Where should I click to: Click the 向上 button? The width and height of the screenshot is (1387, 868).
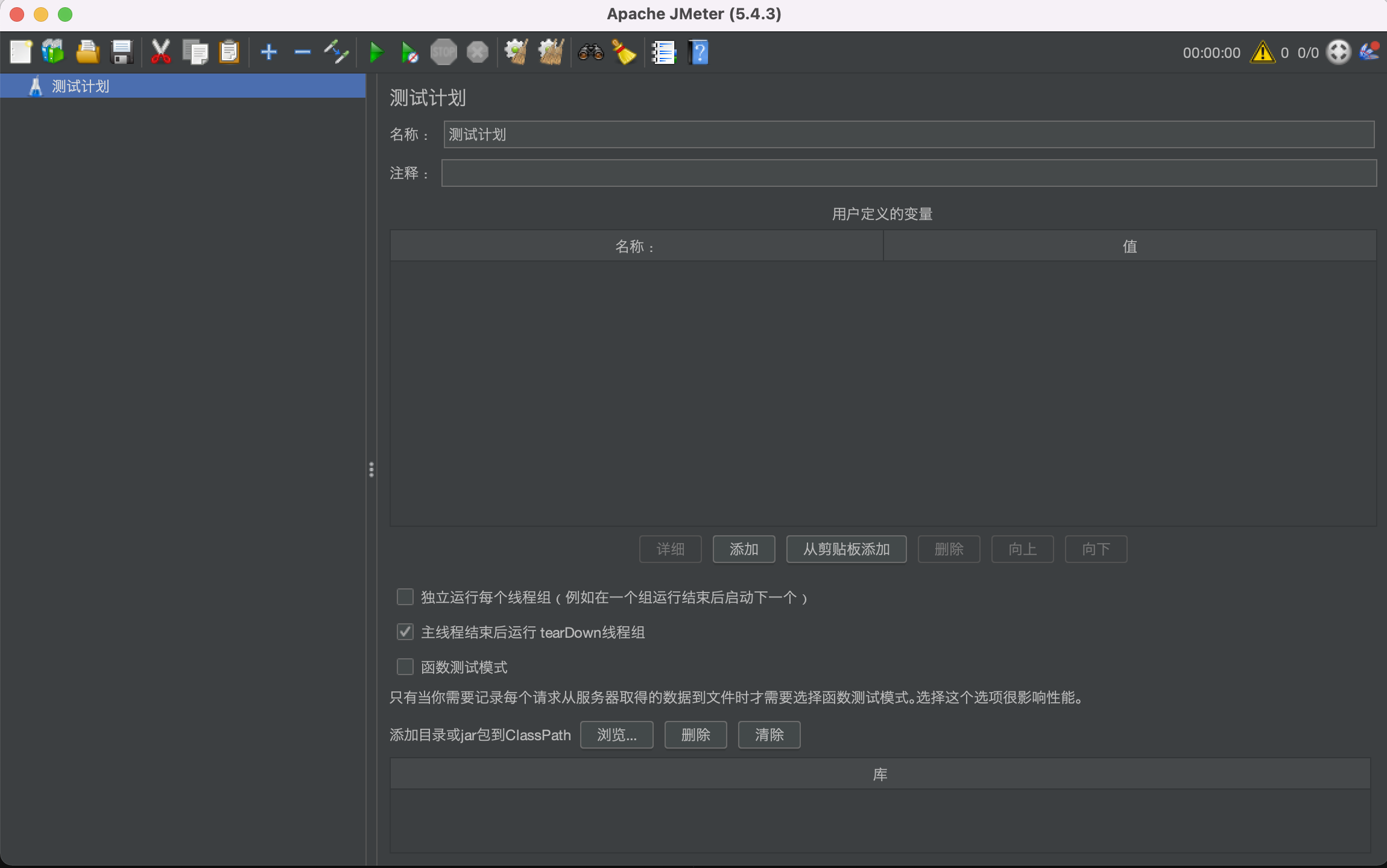[x=1023, y=549]
